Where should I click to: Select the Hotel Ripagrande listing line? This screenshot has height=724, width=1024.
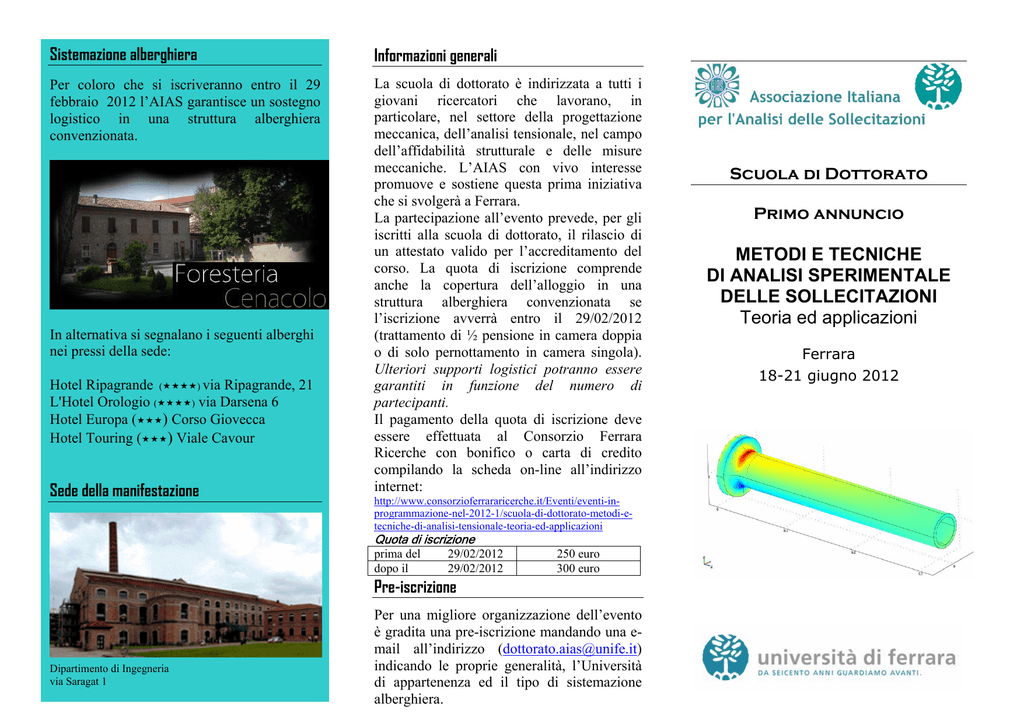[x=181, y=385]
